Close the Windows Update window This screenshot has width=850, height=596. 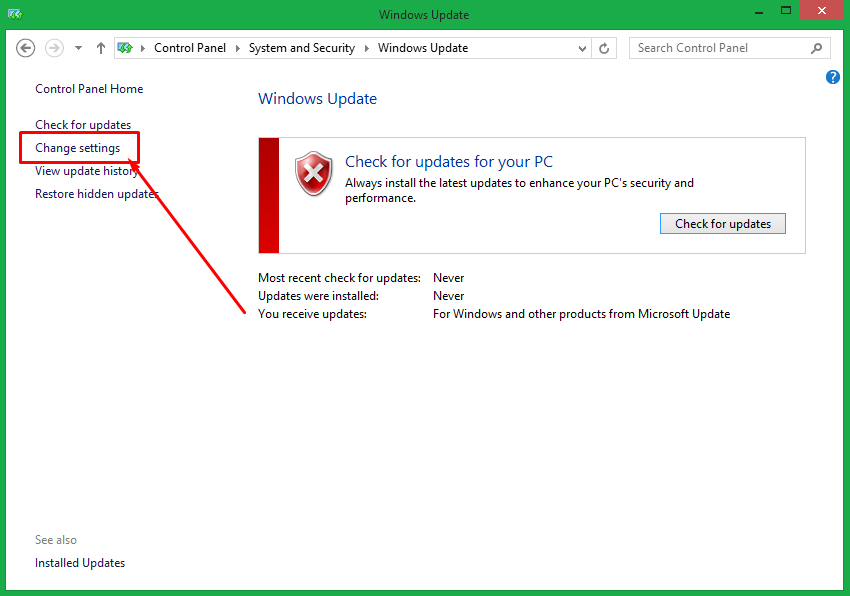point(822,10)
